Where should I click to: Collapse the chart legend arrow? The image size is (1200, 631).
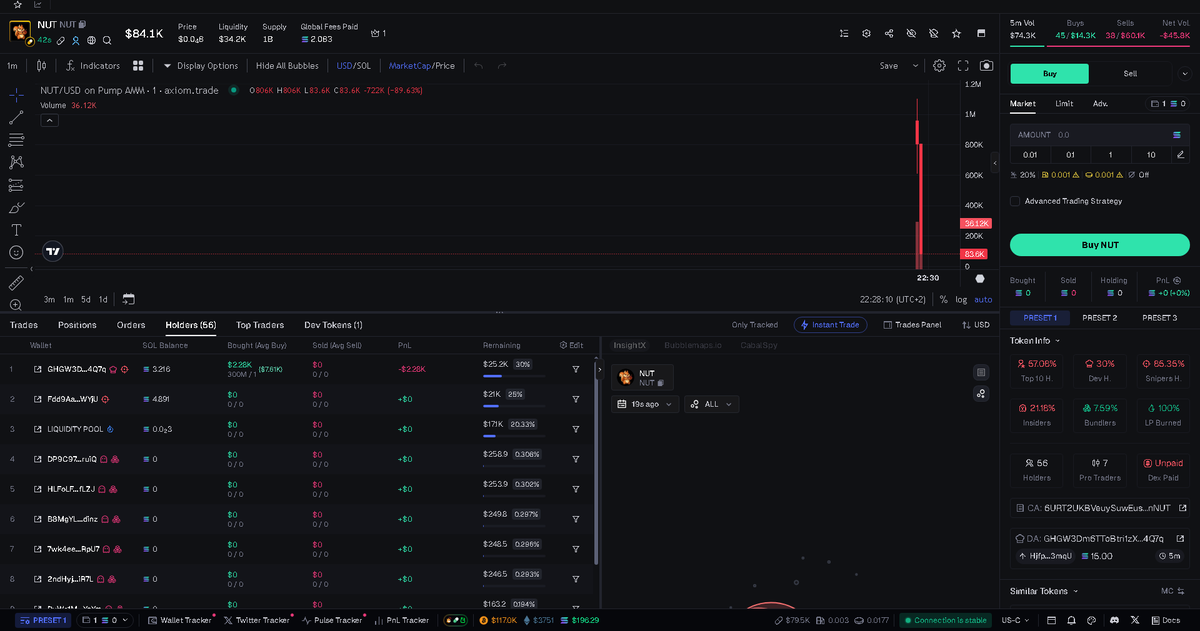[x=49, y=120]
